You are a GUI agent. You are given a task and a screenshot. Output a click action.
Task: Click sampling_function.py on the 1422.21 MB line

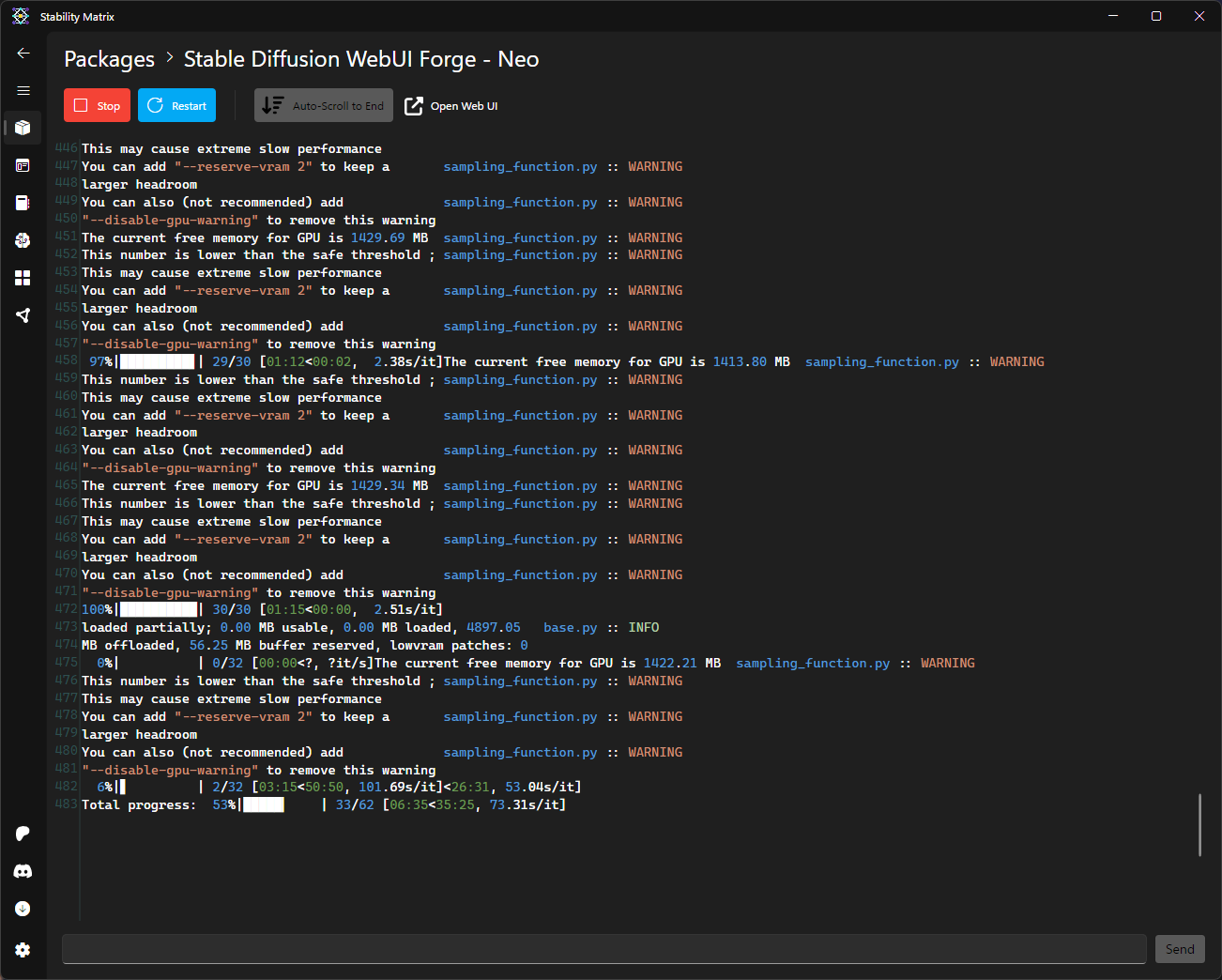pyautogui.click(x=813, y=663)
